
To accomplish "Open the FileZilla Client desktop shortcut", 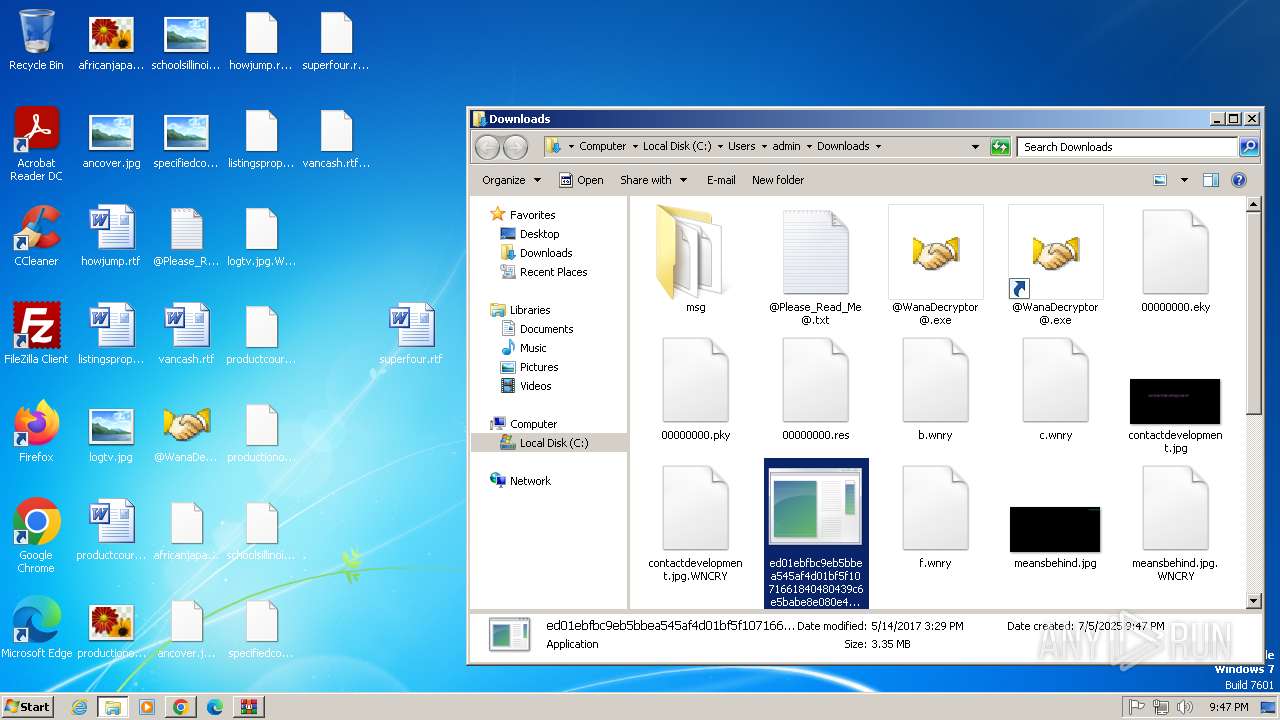I will (x=36, y=334).
